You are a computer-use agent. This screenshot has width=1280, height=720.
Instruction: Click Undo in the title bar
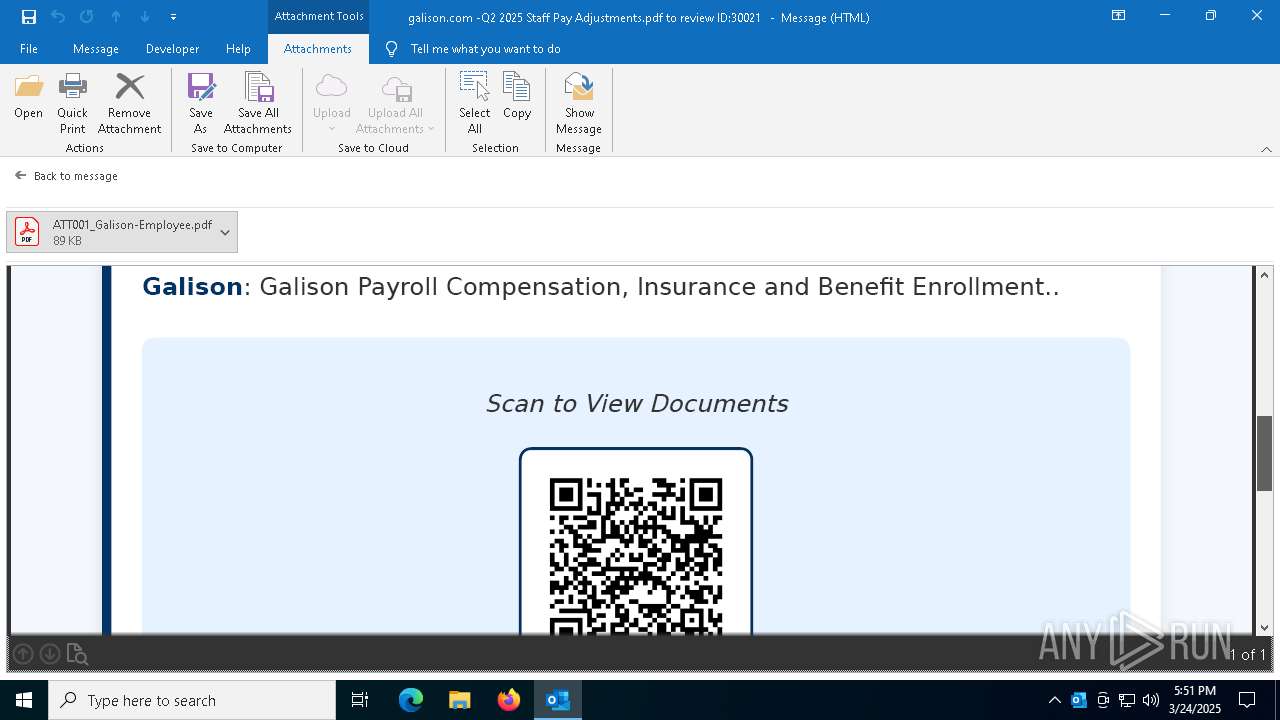pos(58,17)
